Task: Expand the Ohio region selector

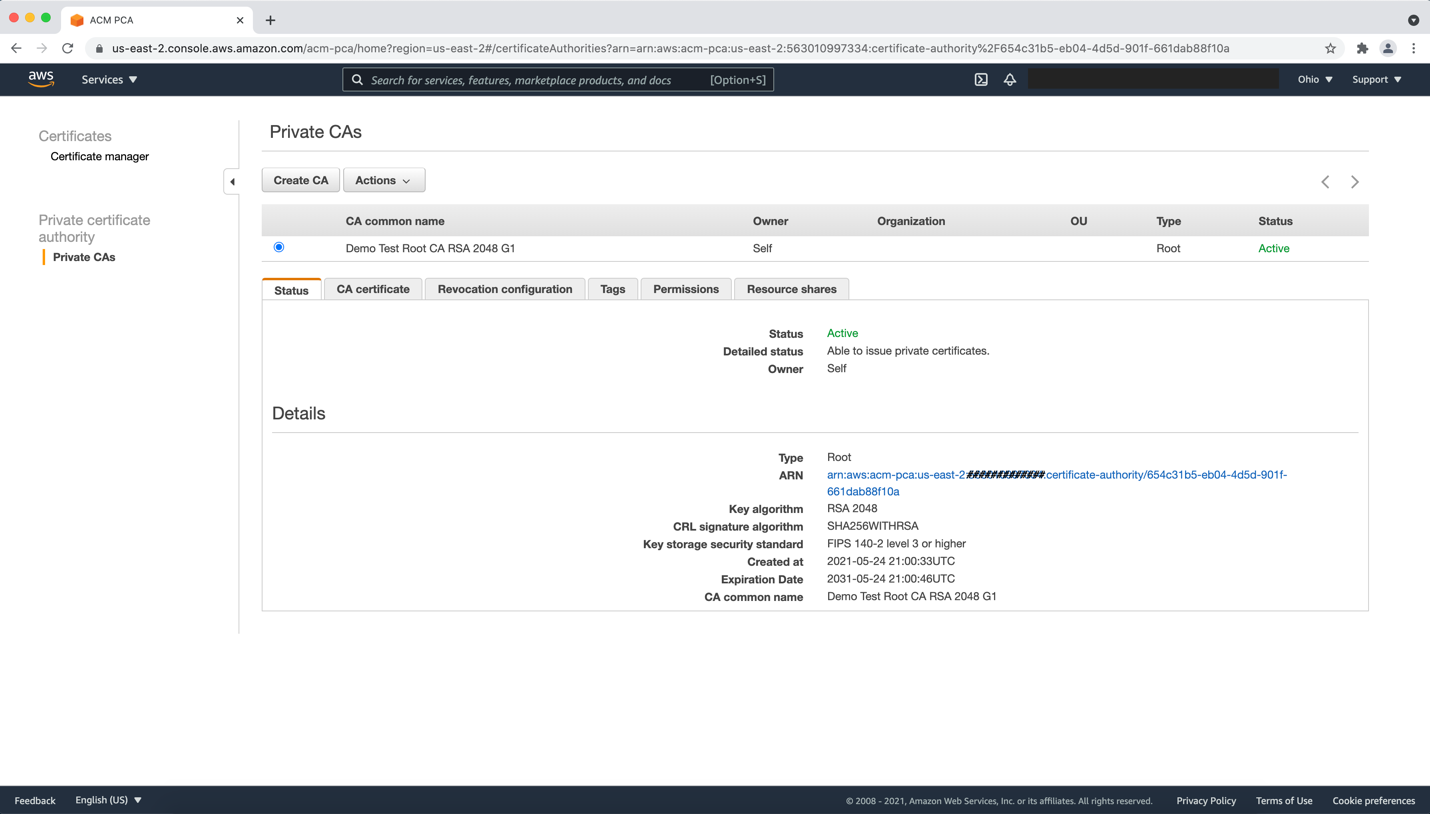Action: [x=1313, y=79]
